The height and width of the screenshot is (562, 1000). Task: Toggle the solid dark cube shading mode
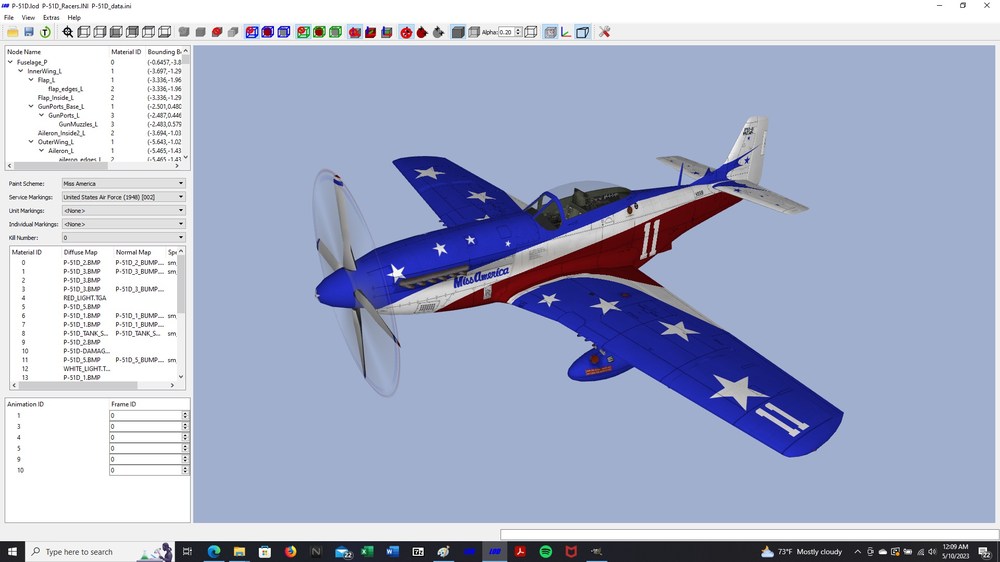[x=458, y=32]
